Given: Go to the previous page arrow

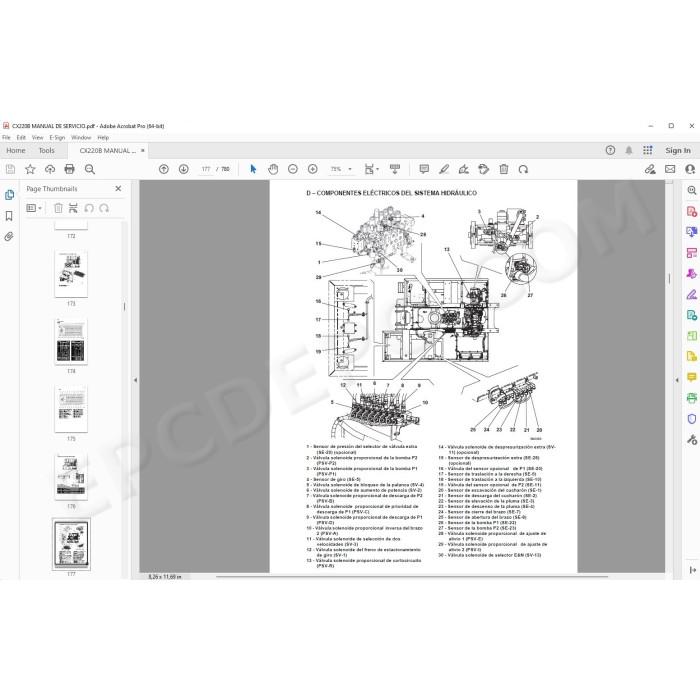Looking at the screenshot, I should point(164,169).
